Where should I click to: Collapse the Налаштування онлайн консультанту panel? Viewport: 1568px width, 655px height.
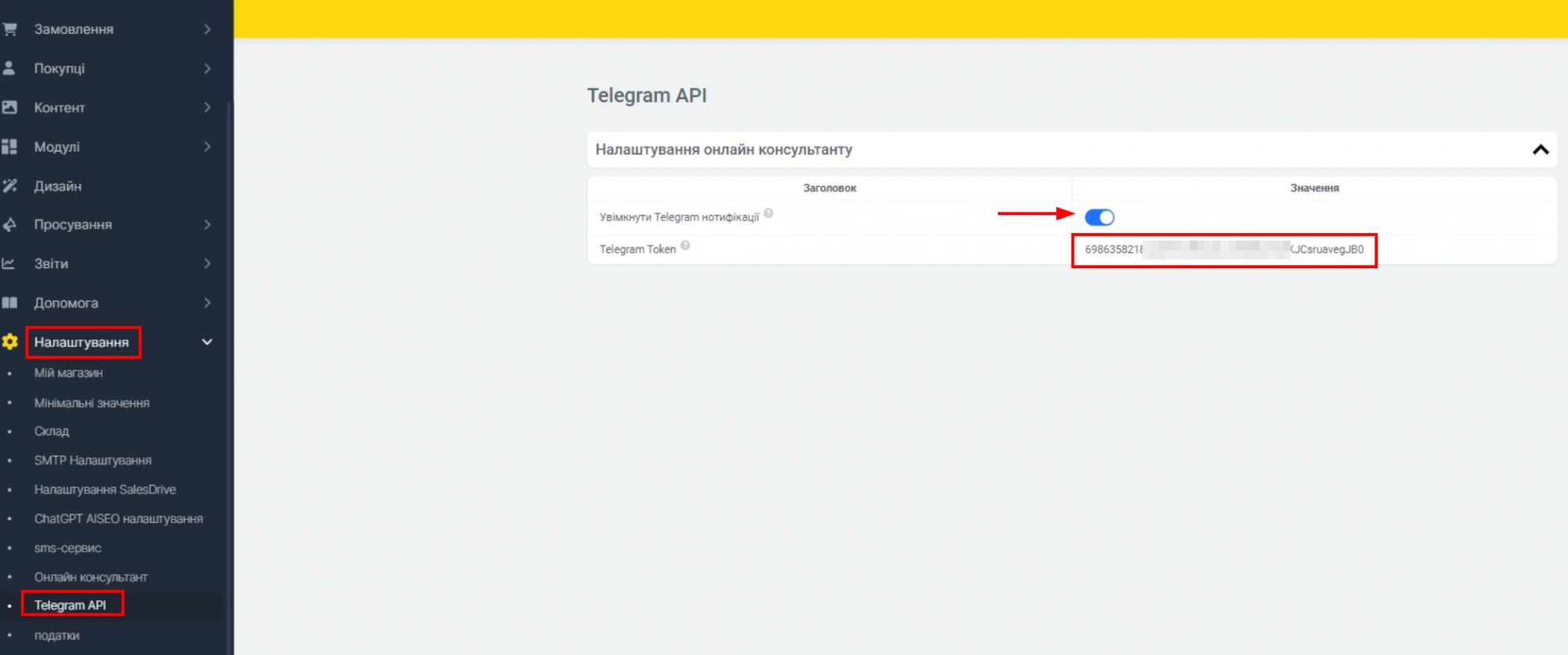[1540, 150]
